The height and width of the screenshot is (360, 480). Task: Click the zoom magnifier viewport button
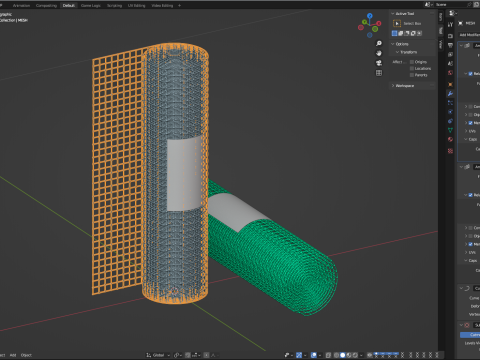pos(379,44)
